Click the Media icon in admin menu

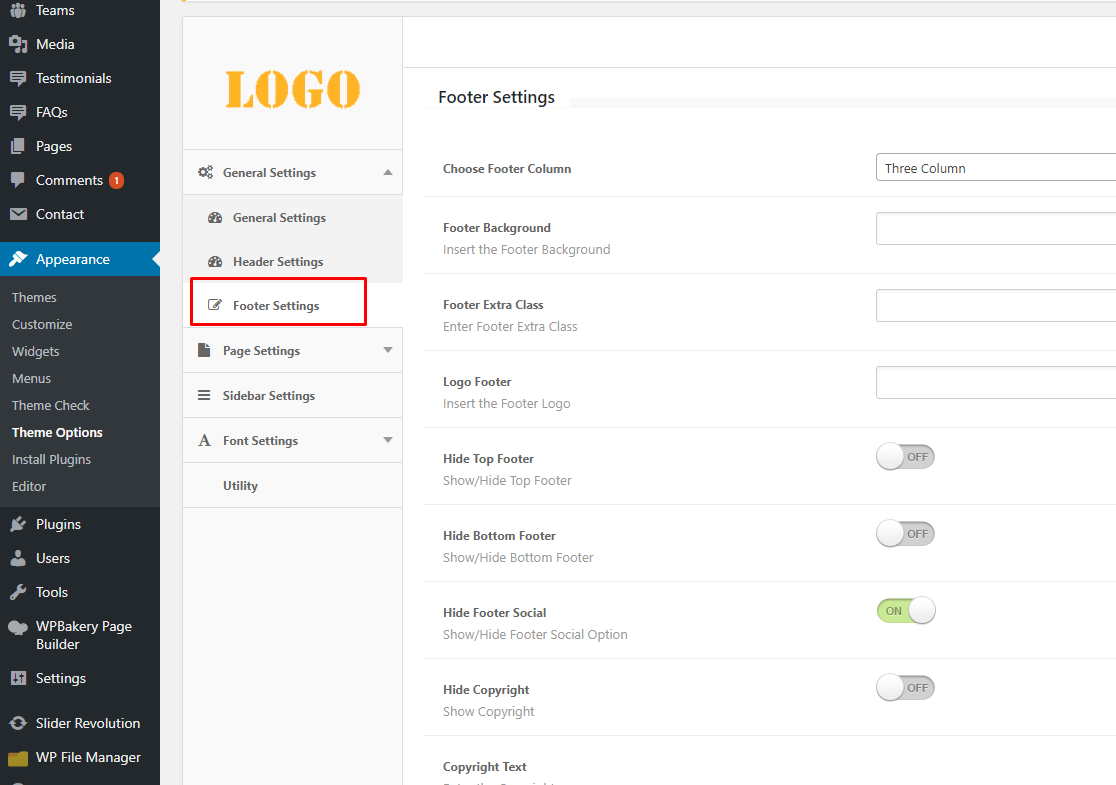[x=18, y=44]
